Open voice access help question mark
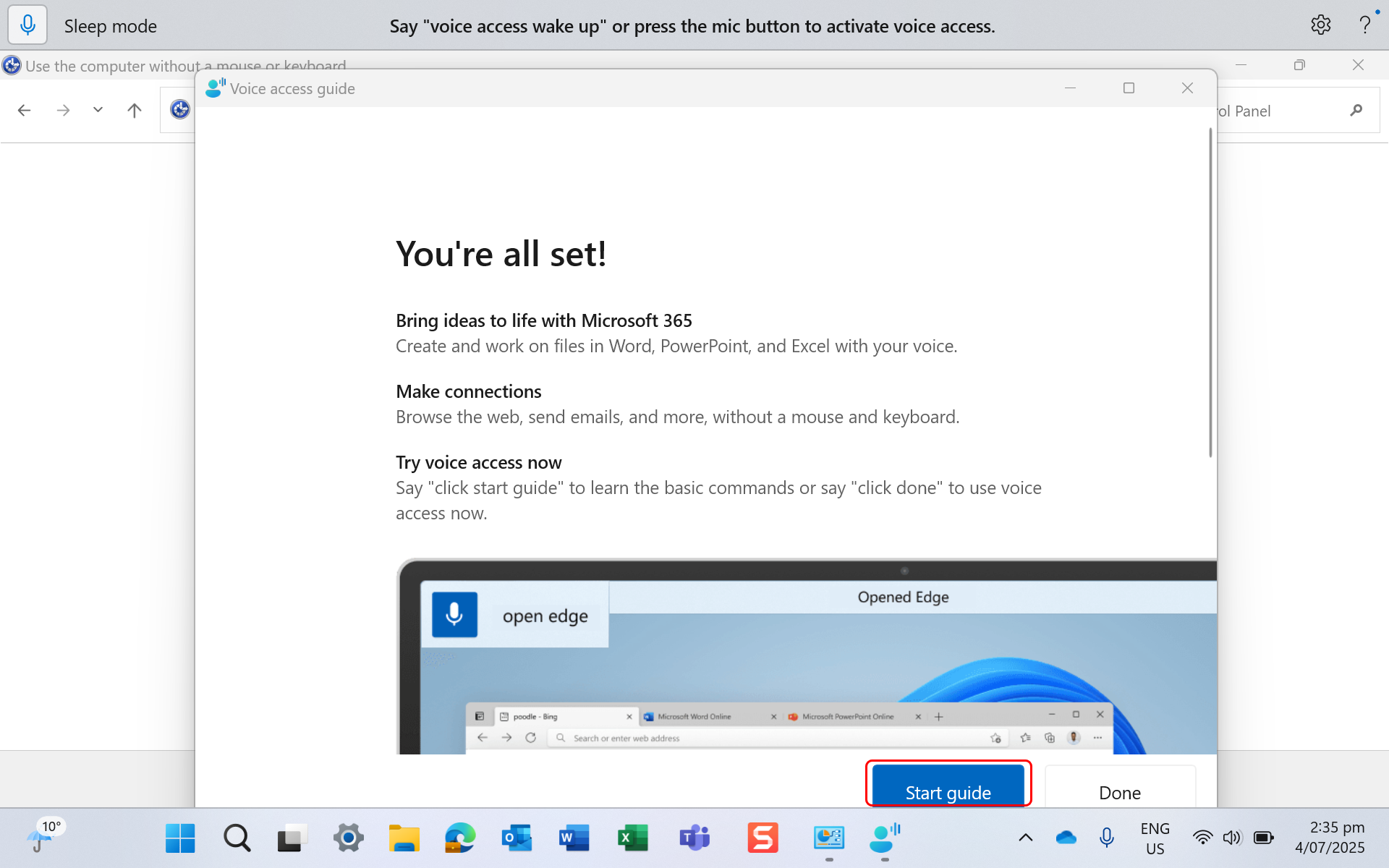This screenshot has height=868, width=1389. [1364, 25]
